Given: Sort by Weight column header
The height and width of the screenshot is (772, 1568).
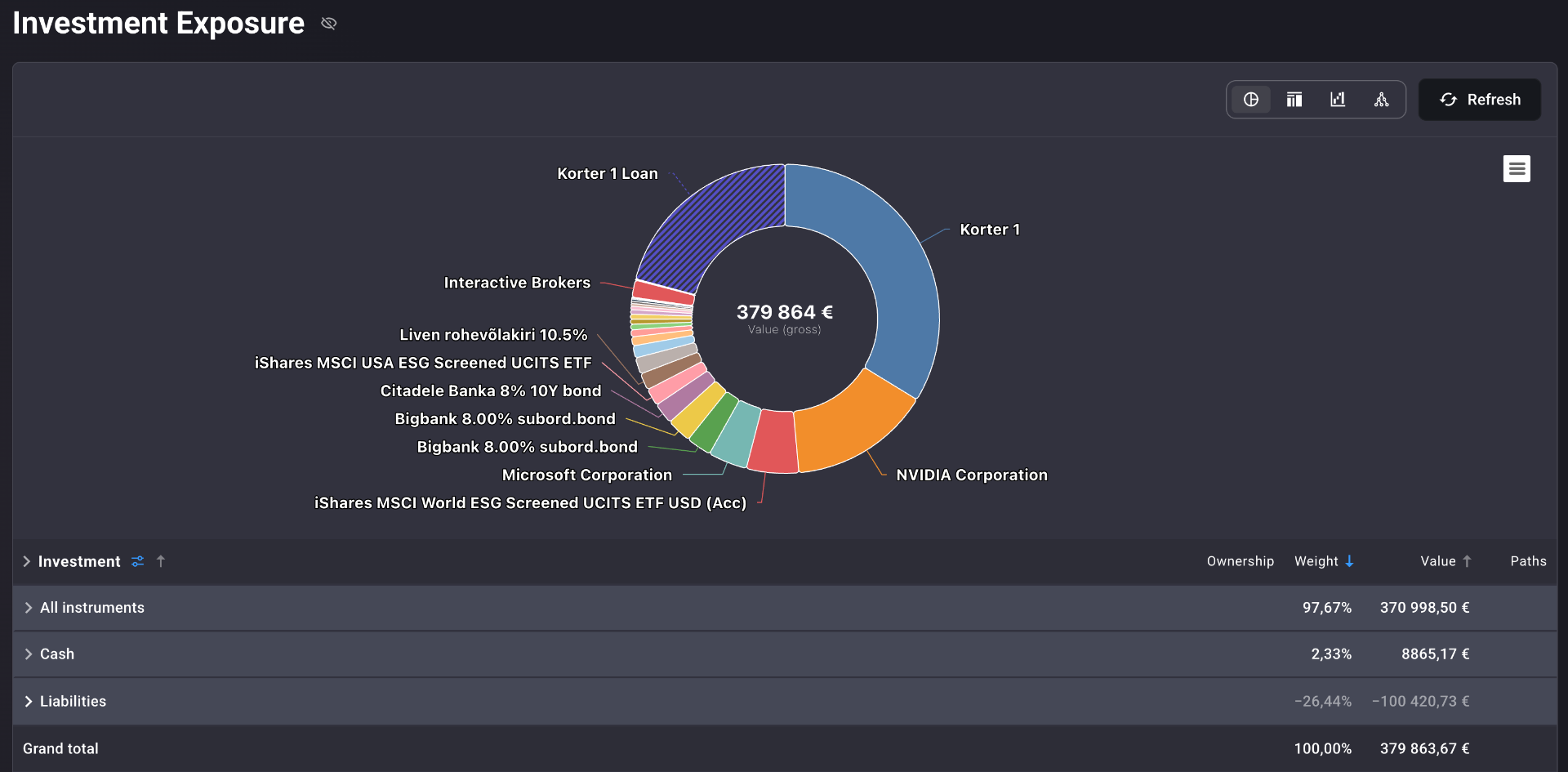Looking at the screenshot, I should tap(1324, 561).
